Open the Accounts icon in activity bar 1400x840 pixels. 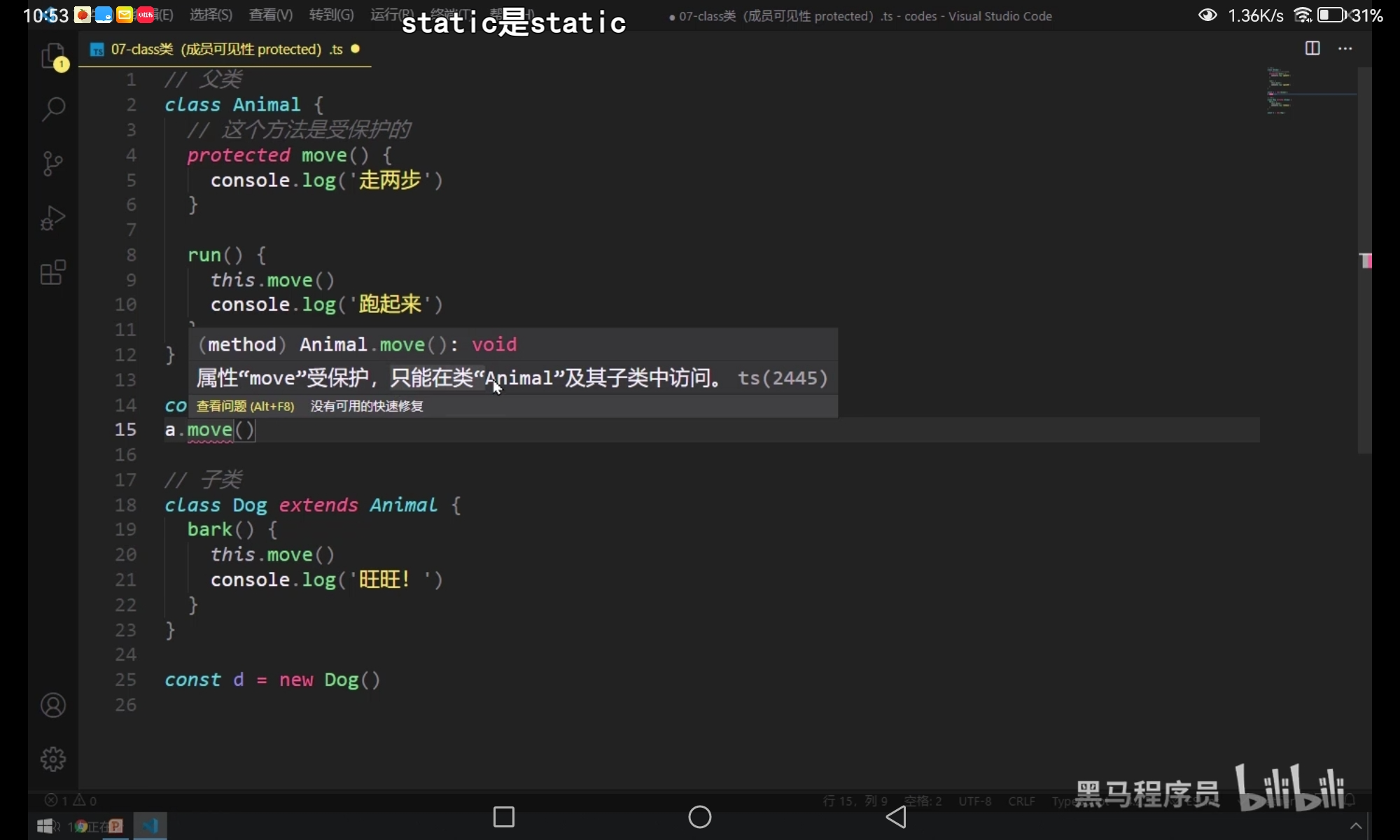point(53,706)
